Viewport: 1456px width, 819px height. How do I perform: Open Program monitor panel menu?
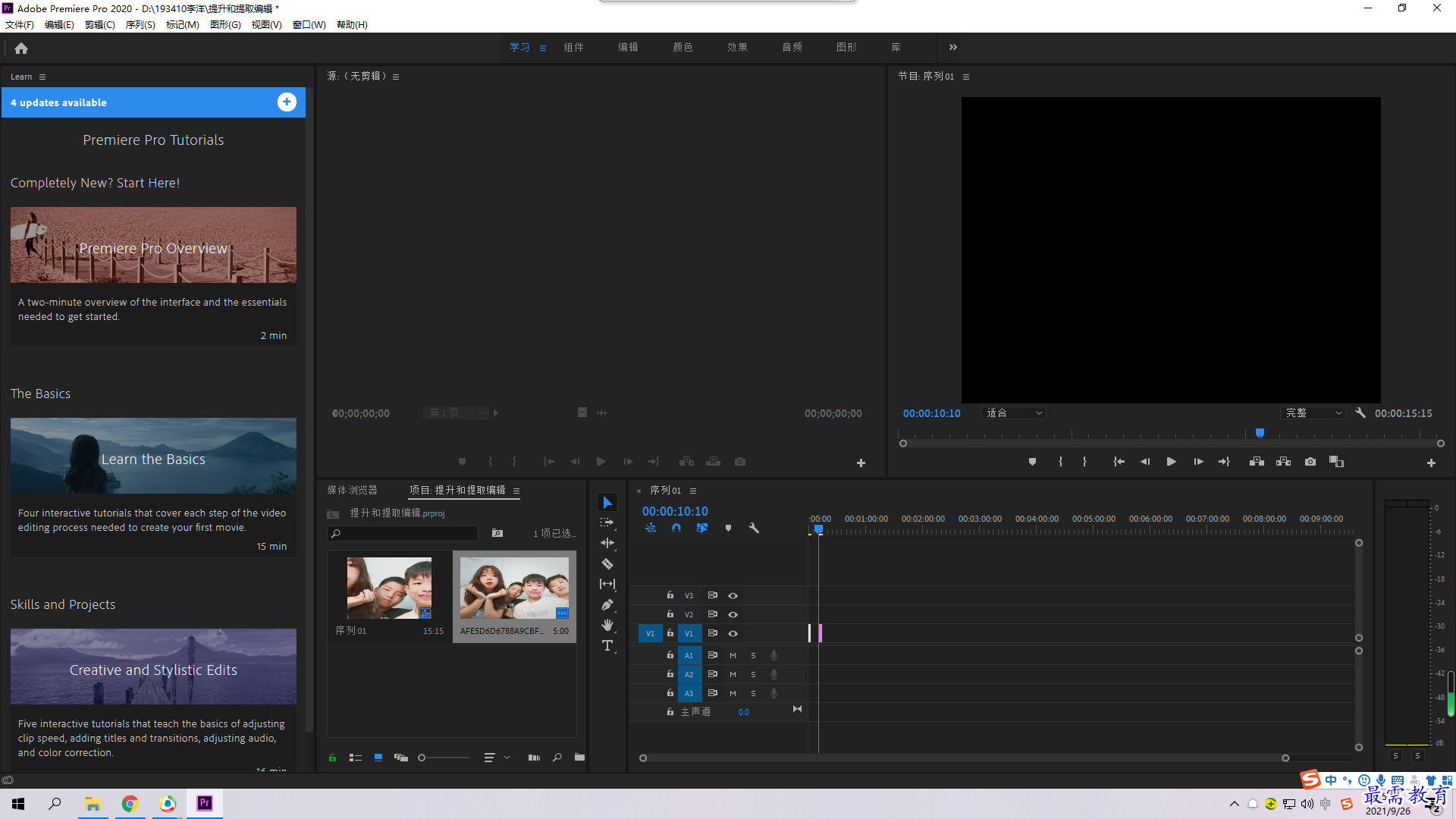pyautogui.click(x=966, y=77)
